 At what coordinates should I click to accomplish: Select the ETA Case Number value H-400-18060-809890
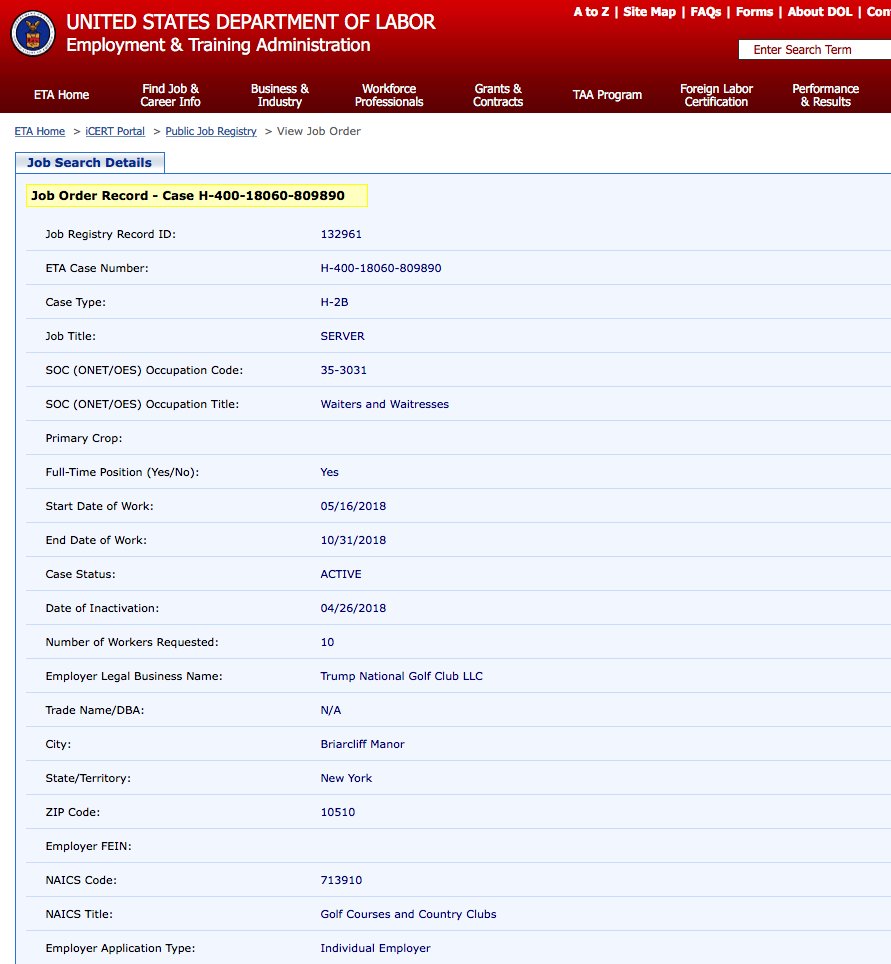point(381,268)
